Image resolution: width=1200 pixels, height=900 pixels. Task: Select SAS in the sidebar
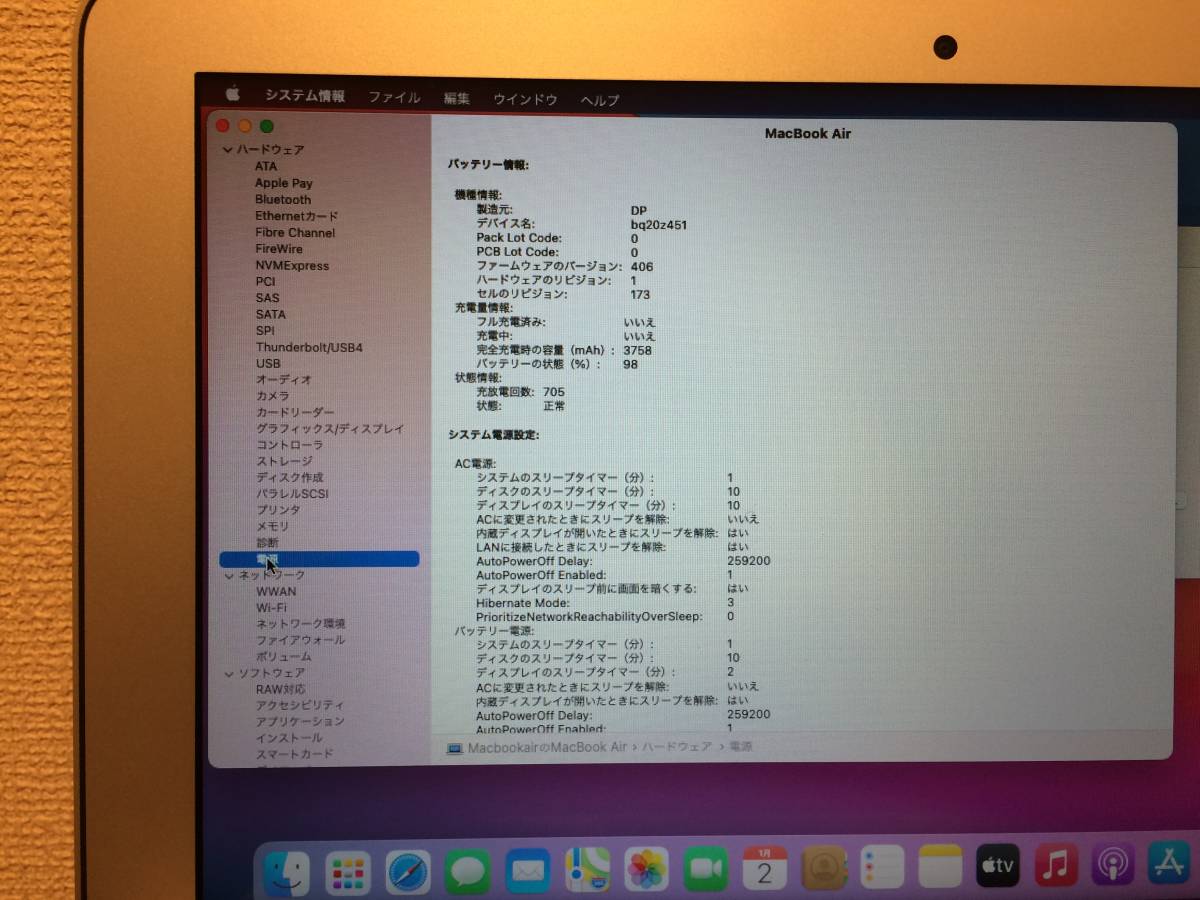267,297
